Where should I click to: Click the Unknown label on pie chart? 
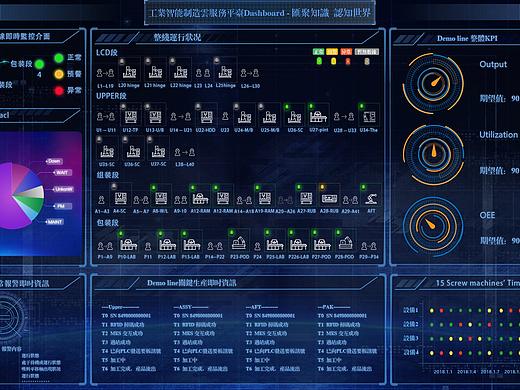[x=64, y=189]
